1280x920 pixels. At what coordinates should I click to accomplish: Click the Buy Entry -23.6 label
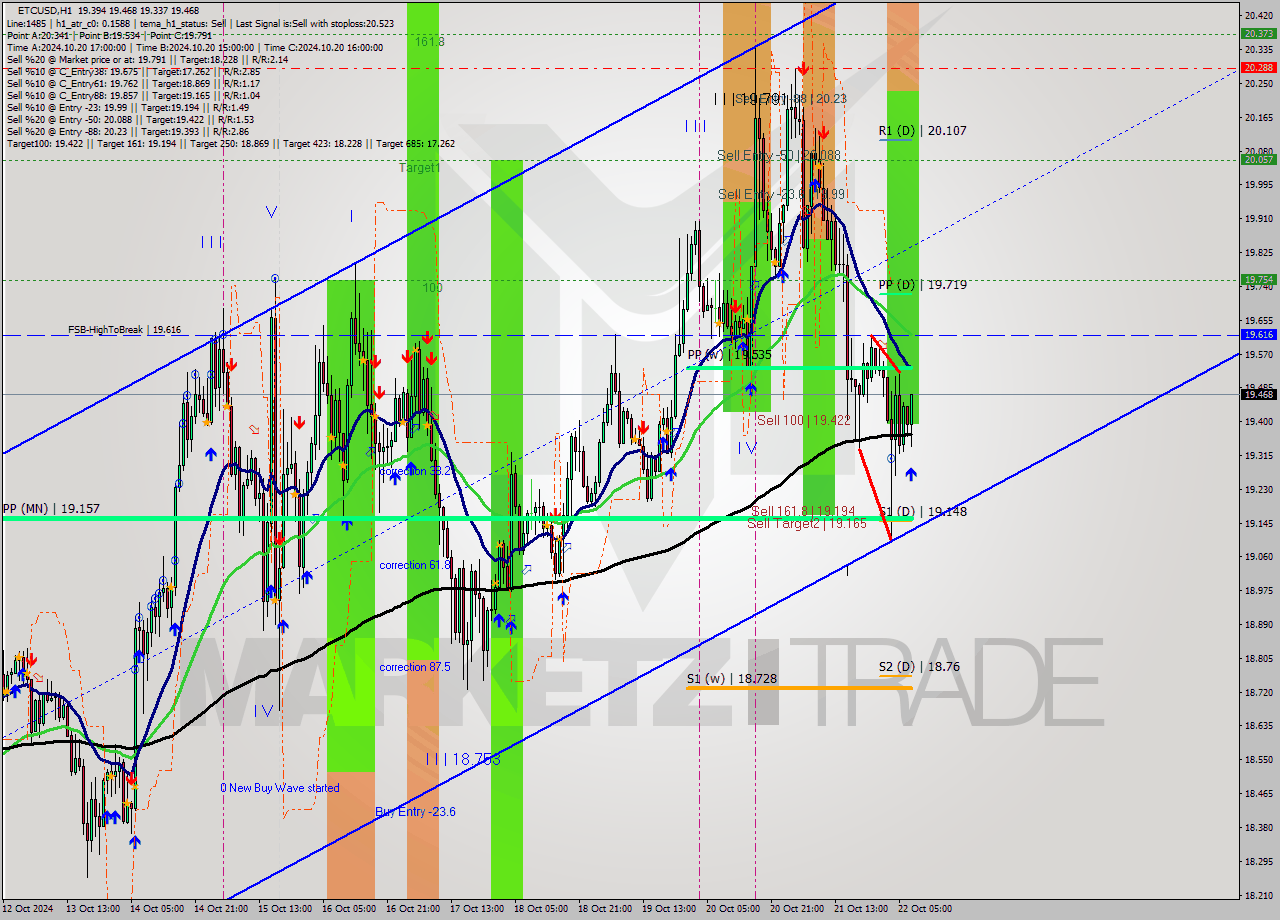tap(416, 812)
